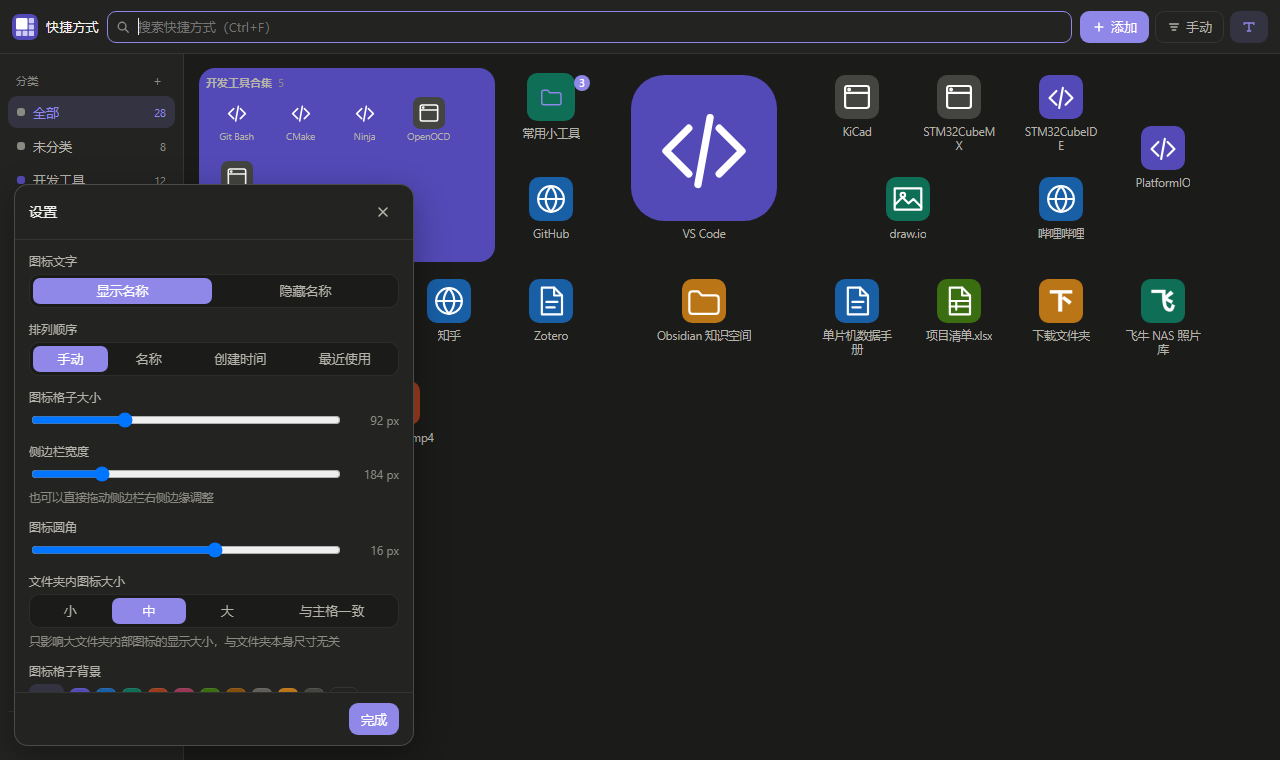The image size is (1280, 760).
Task: Click the T text-settings button in header
Action: click(x=1249, y=27)
